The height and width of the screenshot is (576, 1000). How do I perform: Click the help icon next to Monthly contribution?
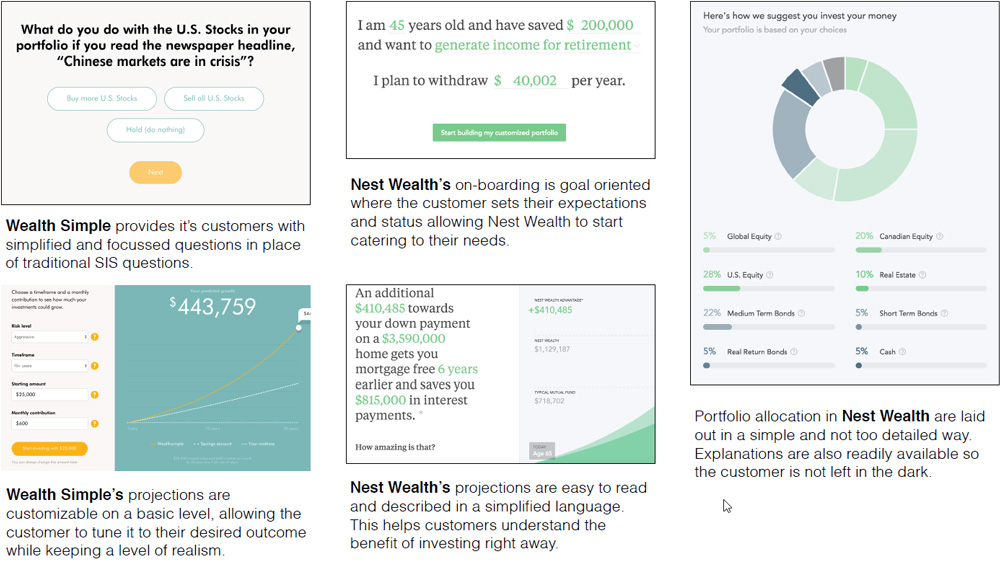coord(94,424)
